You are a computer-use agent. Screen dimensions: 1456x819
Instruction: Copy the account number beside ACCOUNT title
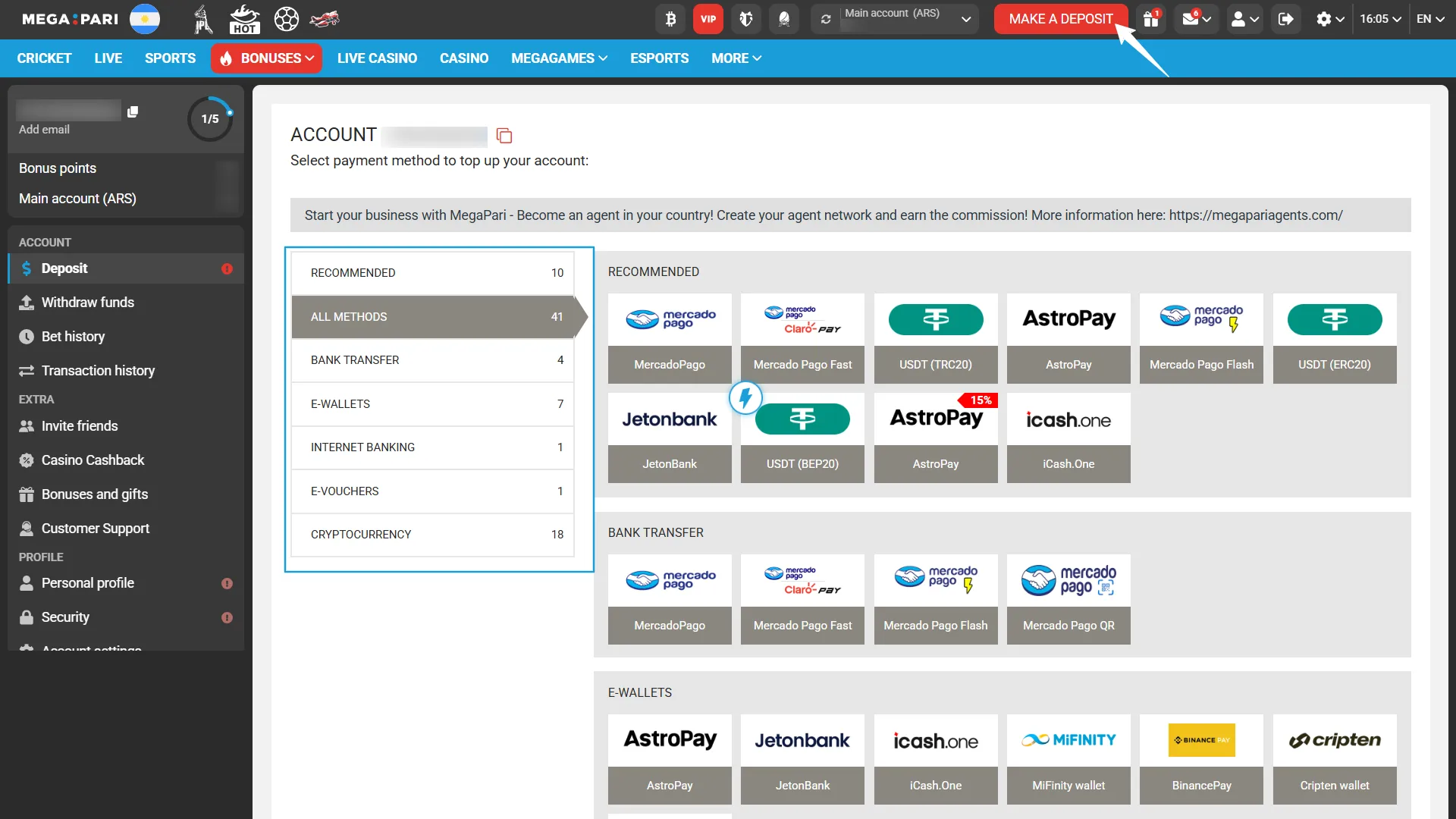pos(504,136)
